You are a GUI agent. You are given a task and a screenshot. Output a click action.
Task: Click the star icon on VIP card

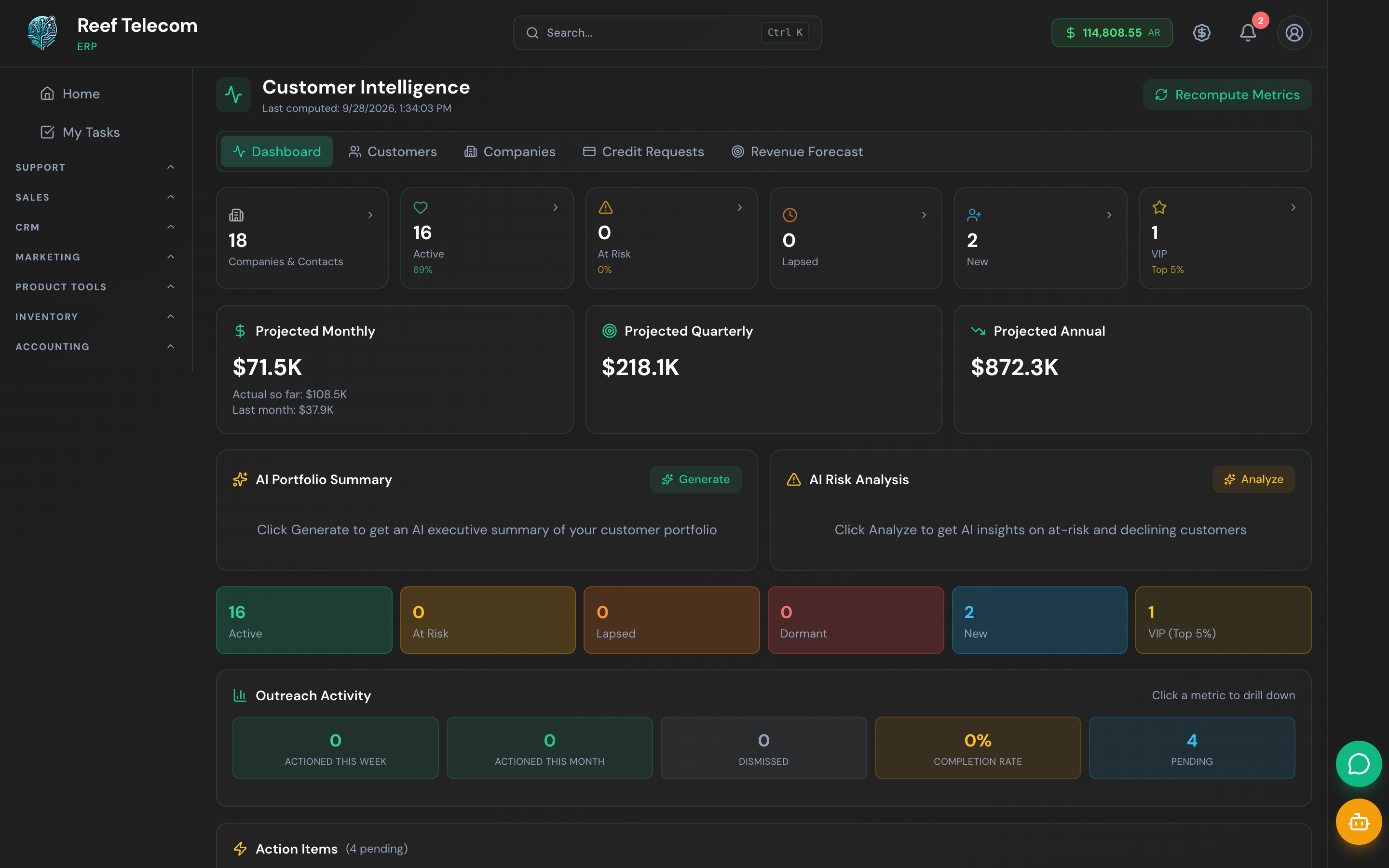[x=1159, y=207]
